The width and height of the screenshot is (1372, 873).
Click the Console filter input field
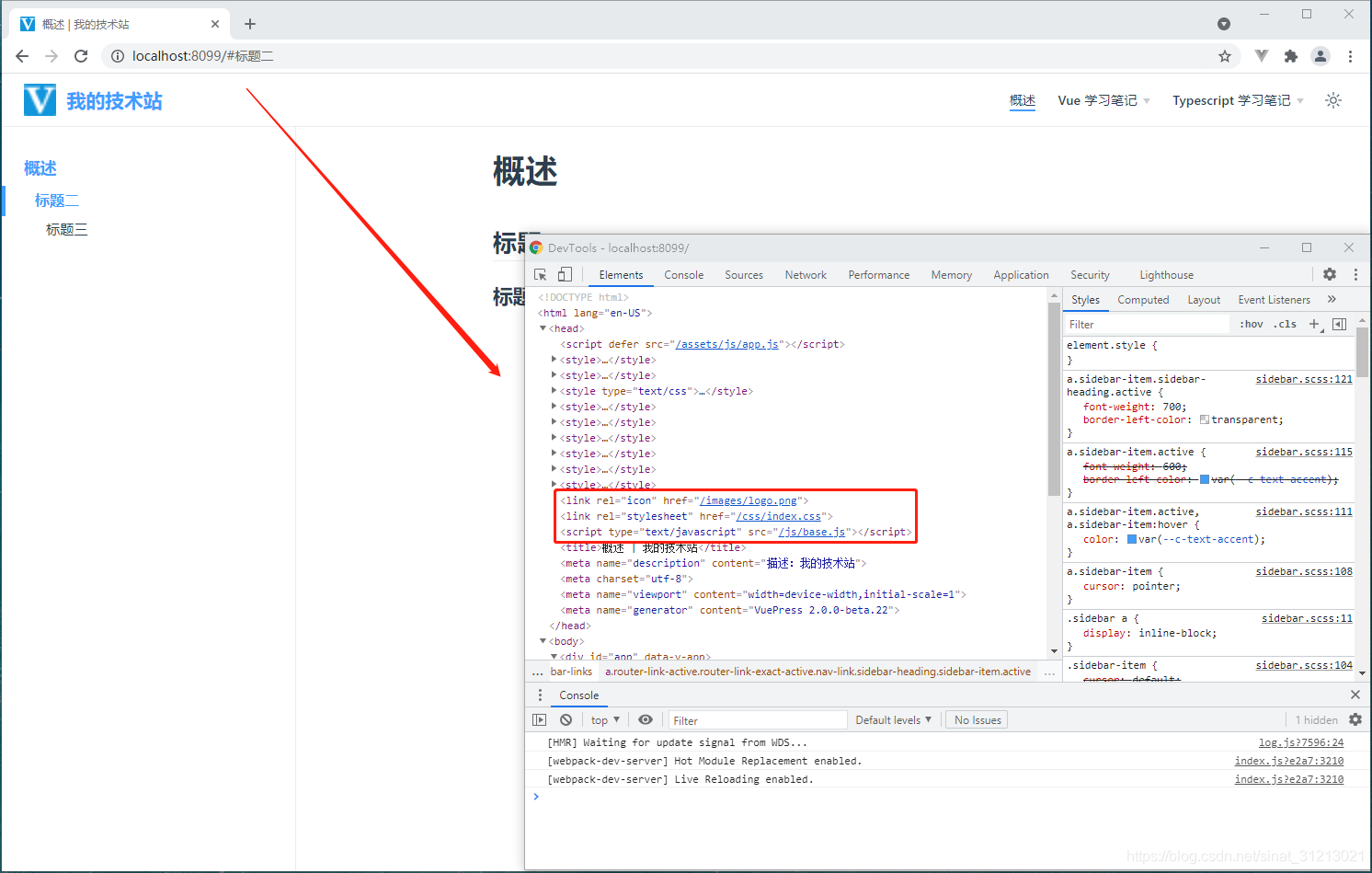pyautogui.click(x=756, y=719)
